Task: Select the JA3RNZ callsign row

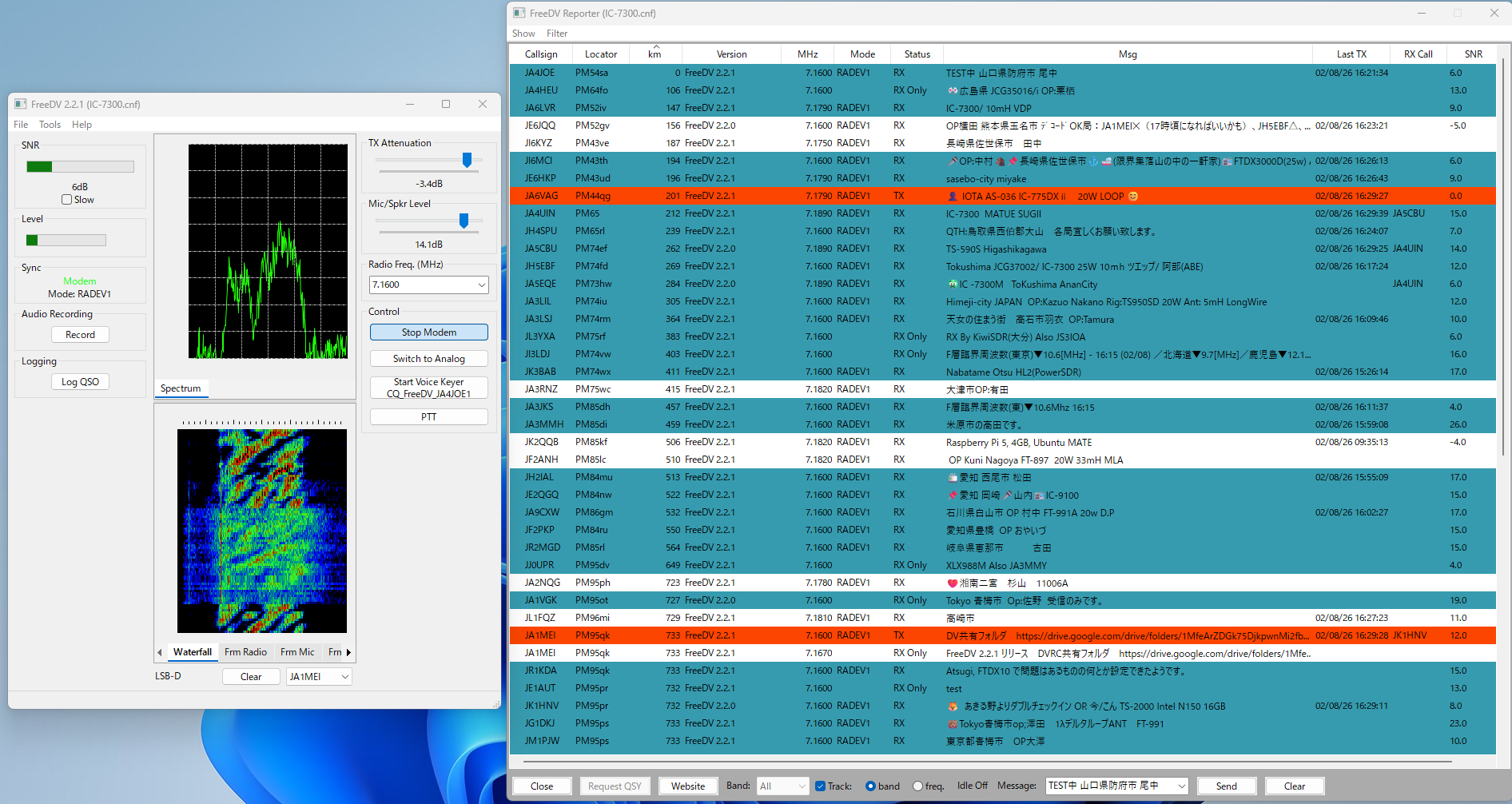Action: point(1003,389)
